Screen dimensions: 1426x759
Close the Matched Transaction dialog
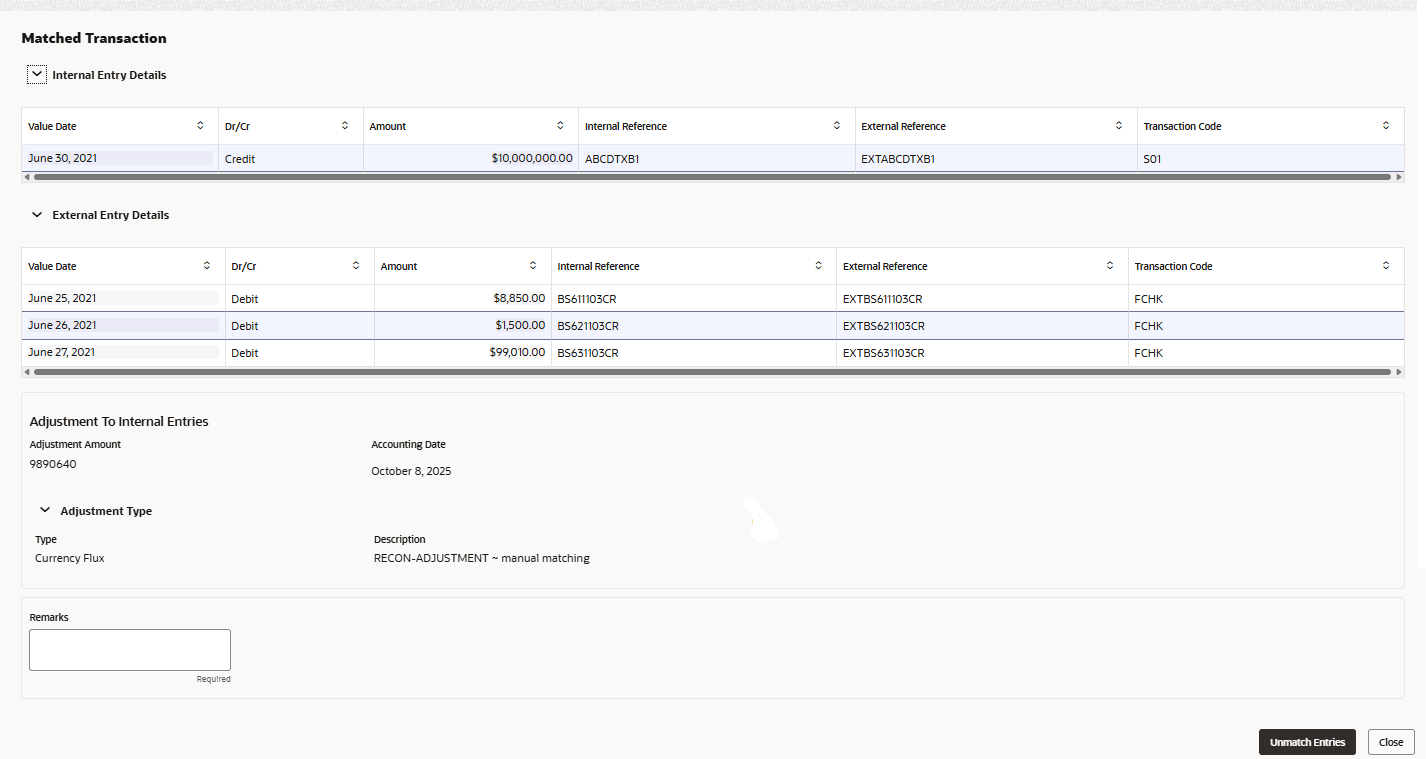1391,742
